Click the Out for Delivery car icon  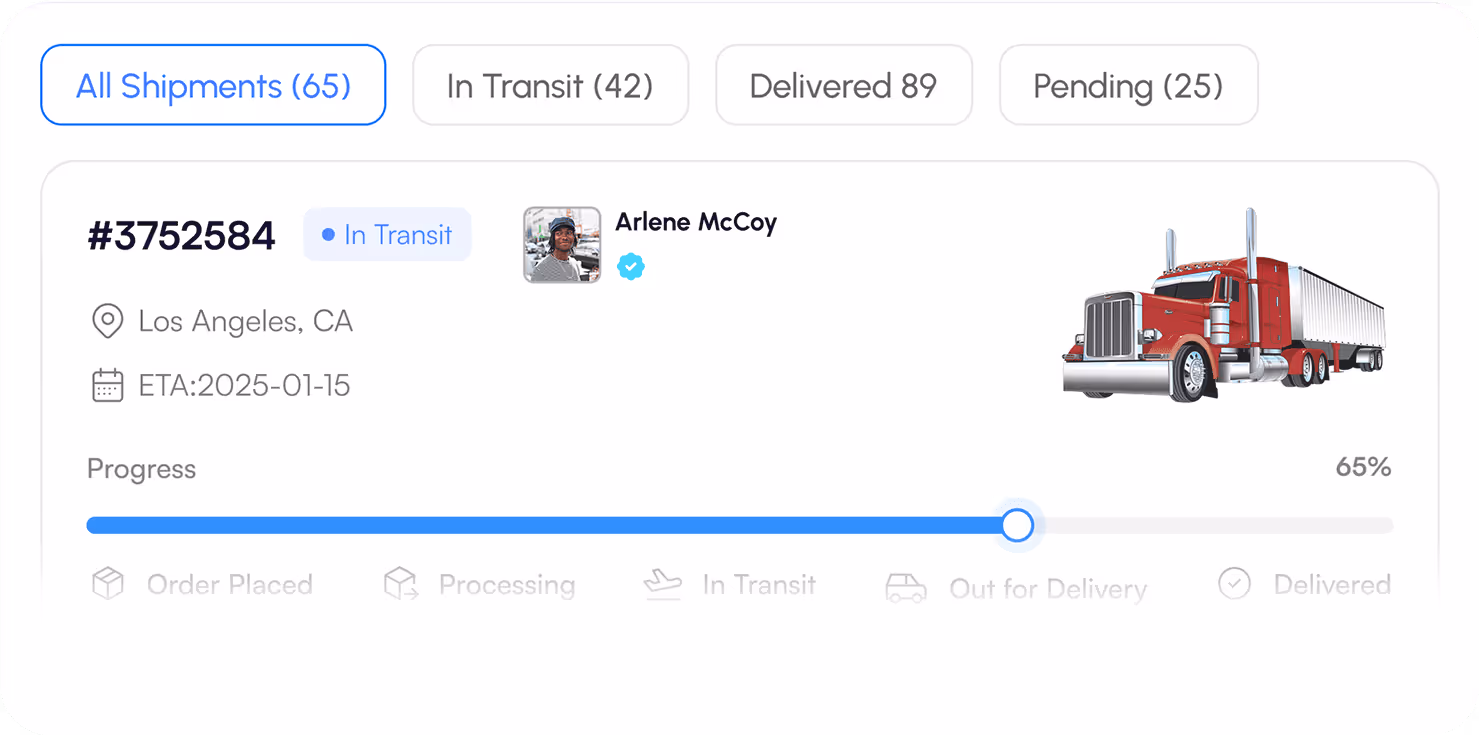pos(906,588)
